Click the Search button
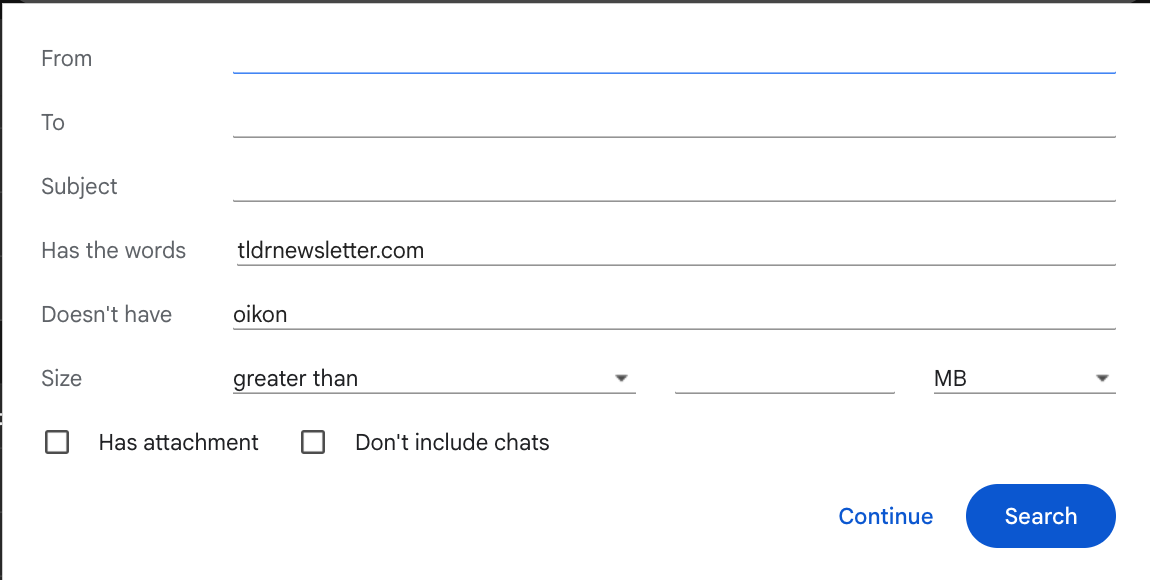This screenshot has width=1150, height=580. (1040, 516)
